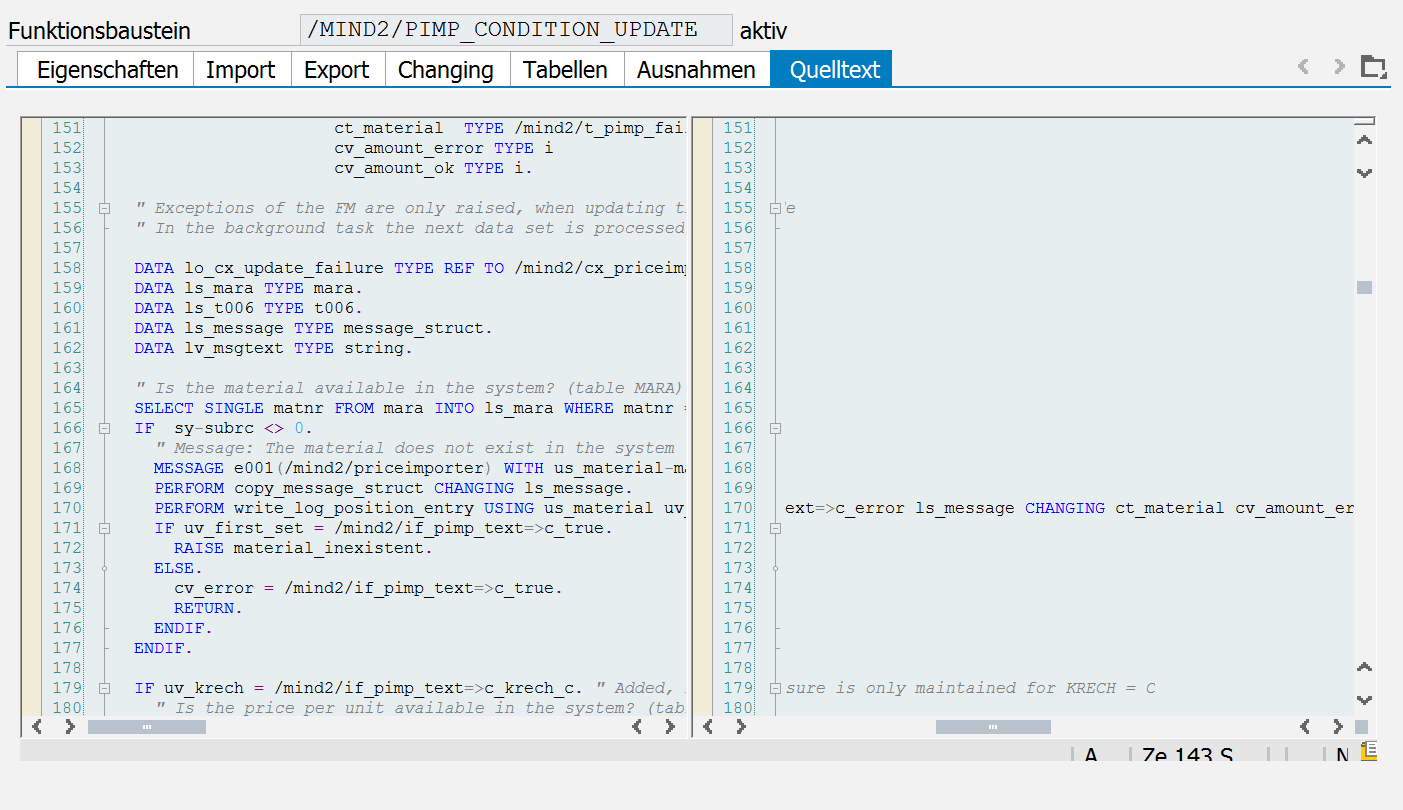Open the Ausnahmen tab
This screenshot has height=810, width=1403.
click(696, 69)
